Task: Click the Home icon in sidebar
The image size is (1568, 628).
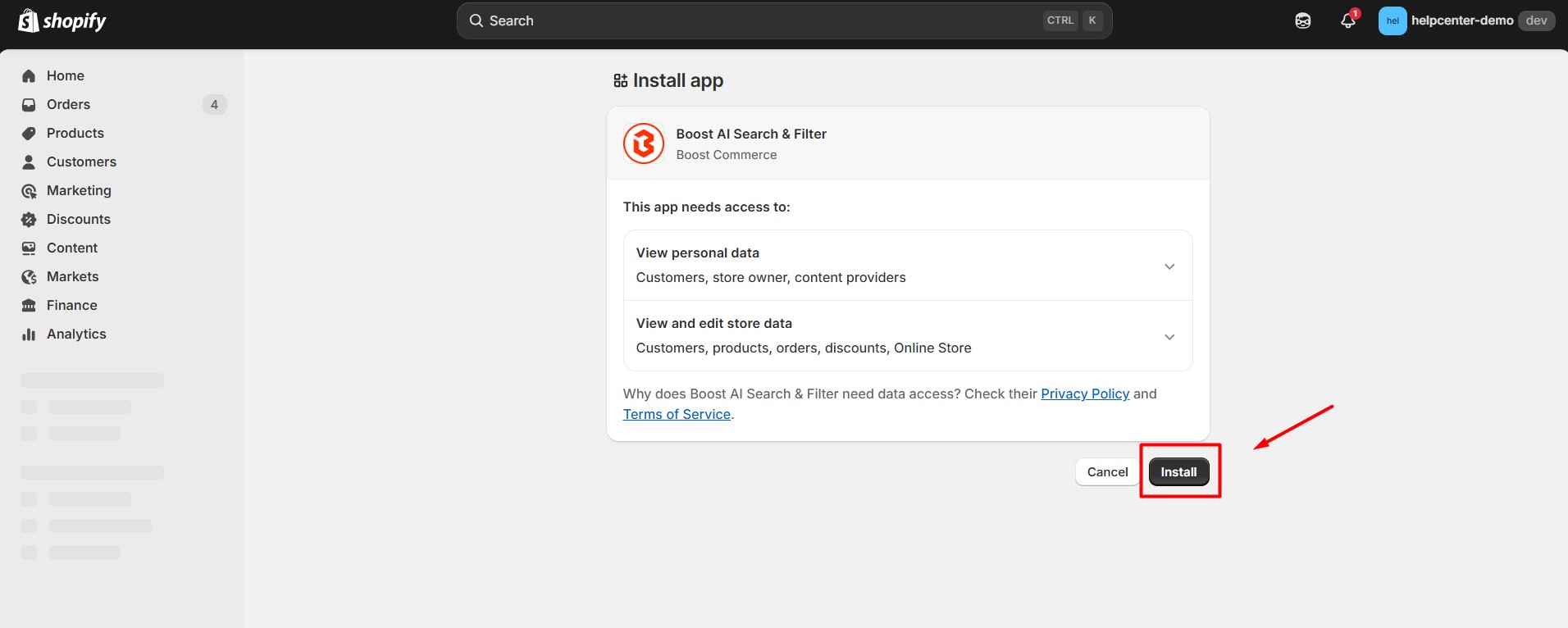Action: (29, 76)
